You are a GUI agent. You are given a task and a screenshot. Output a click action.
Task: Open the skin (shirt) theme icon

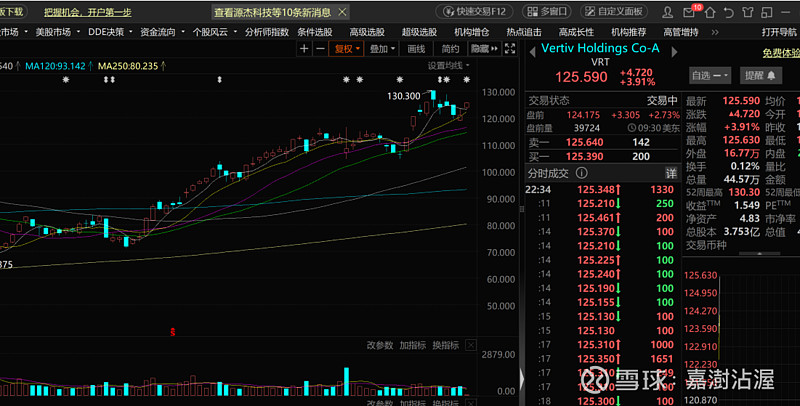pos(747,12)
